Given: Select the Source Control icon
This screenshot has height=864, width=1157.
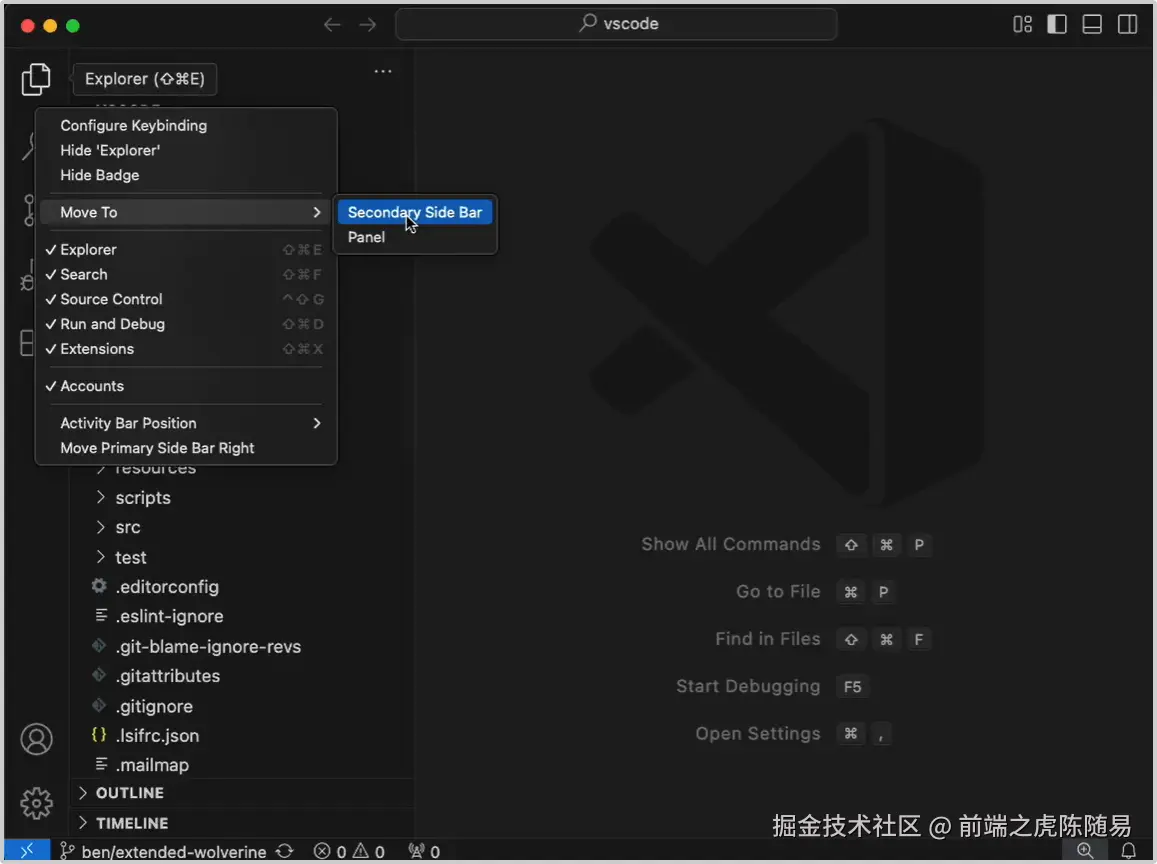Looking at the screenshot, I should pyautogui.click(x=36, y=210).
